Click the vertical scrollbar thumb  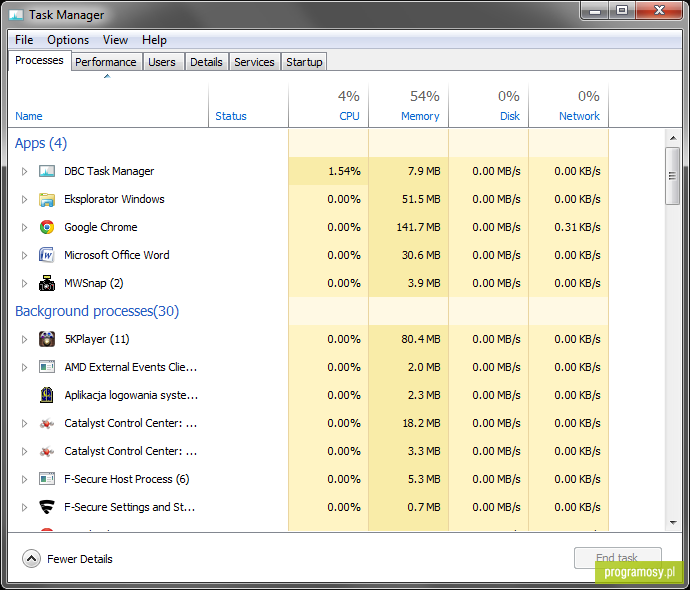click(x=672, y=176)
